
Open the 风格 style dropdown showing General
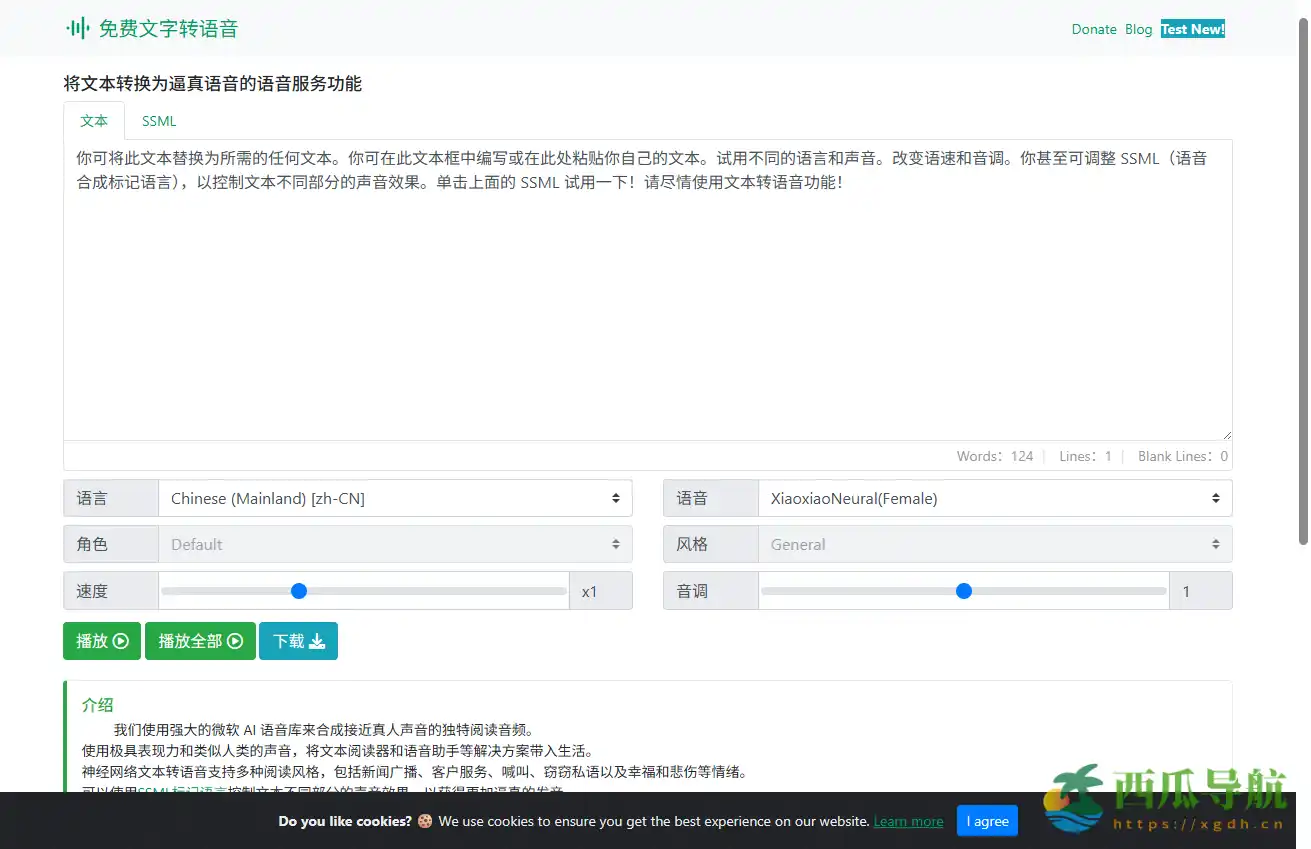click(995, 544)
